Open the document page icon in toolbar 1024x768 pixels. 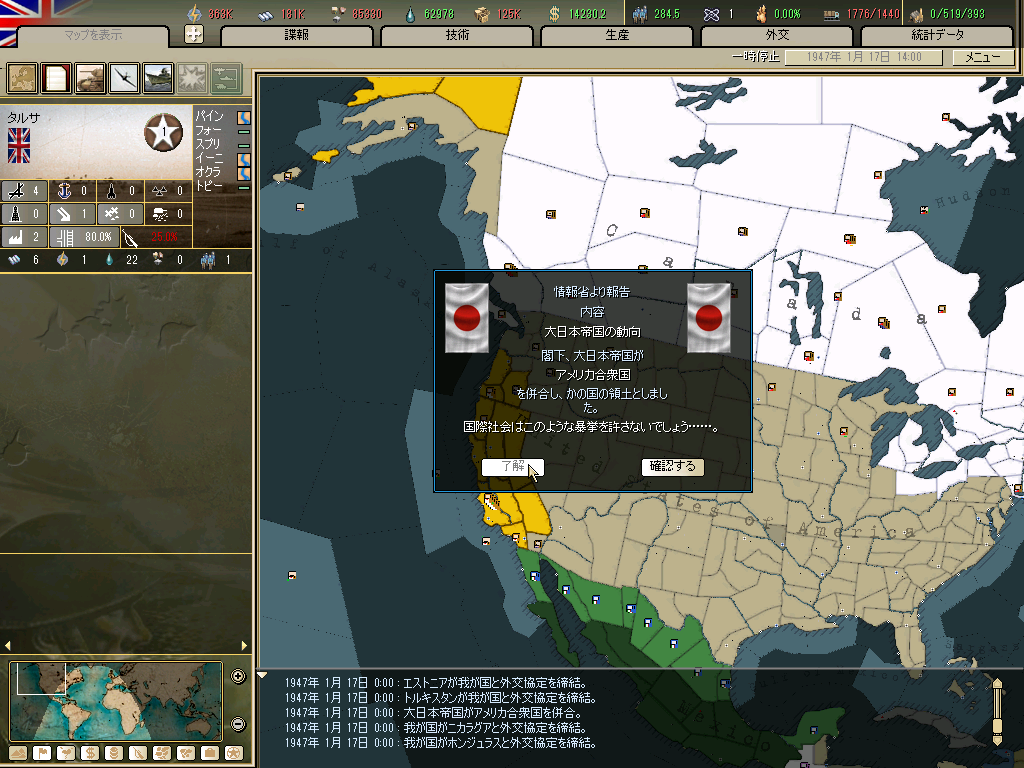(x=56, y=78)
